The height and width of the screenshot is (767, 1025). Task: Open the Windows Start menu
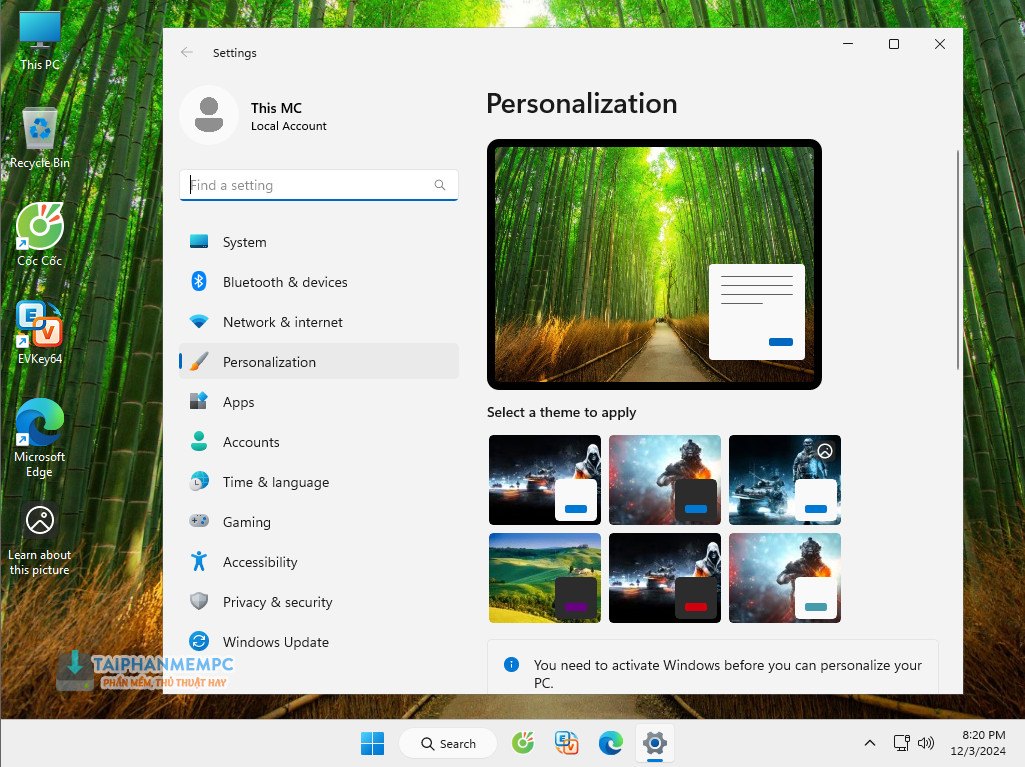[x=372, y=743]
